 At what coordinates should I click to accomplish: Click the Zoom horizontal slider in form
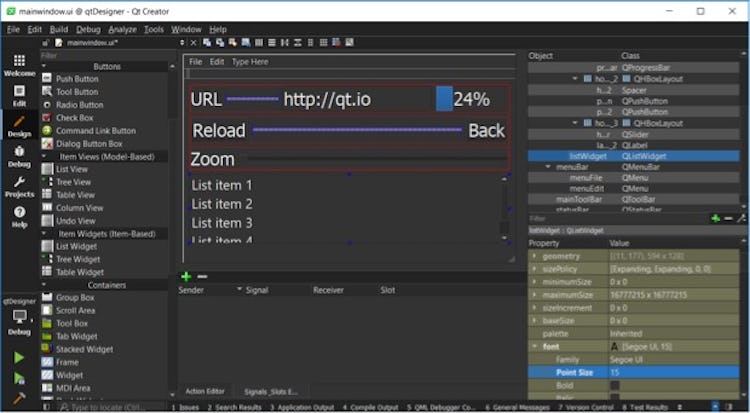(376, 159)
